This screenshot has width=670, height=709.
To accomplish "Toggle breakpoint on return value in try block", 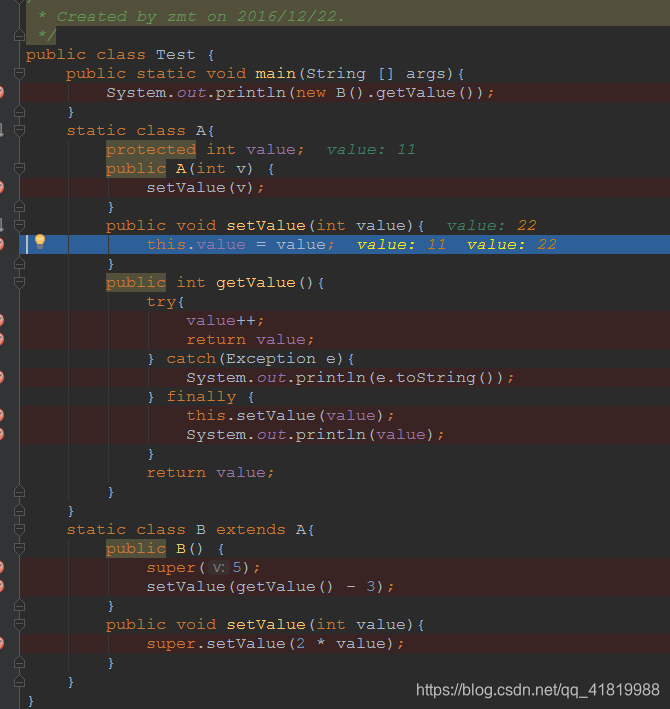I will pyautogui.click(x=2, y=340).
